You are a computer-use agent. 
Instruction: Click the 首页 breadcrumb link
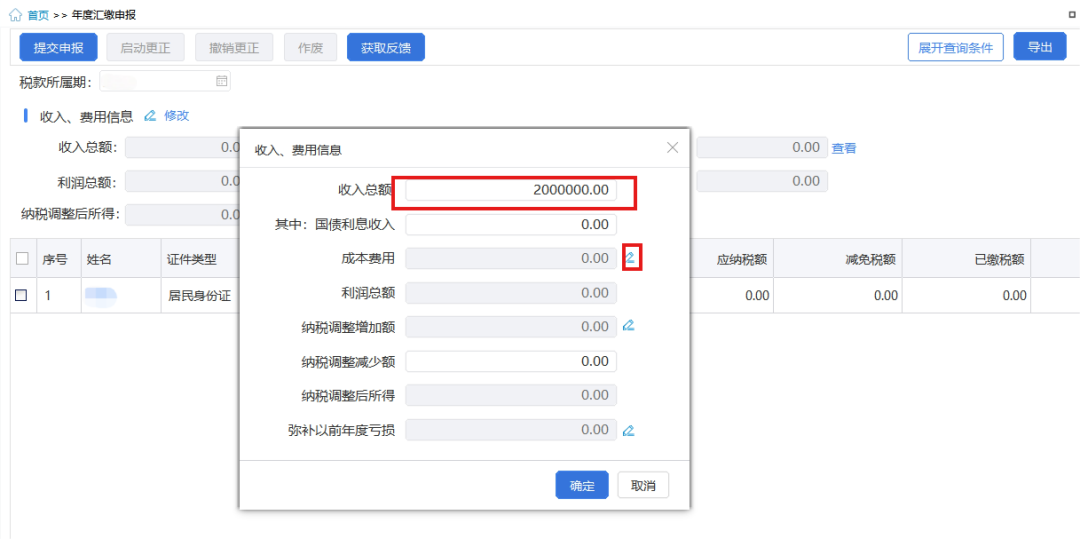pos(38,15)
